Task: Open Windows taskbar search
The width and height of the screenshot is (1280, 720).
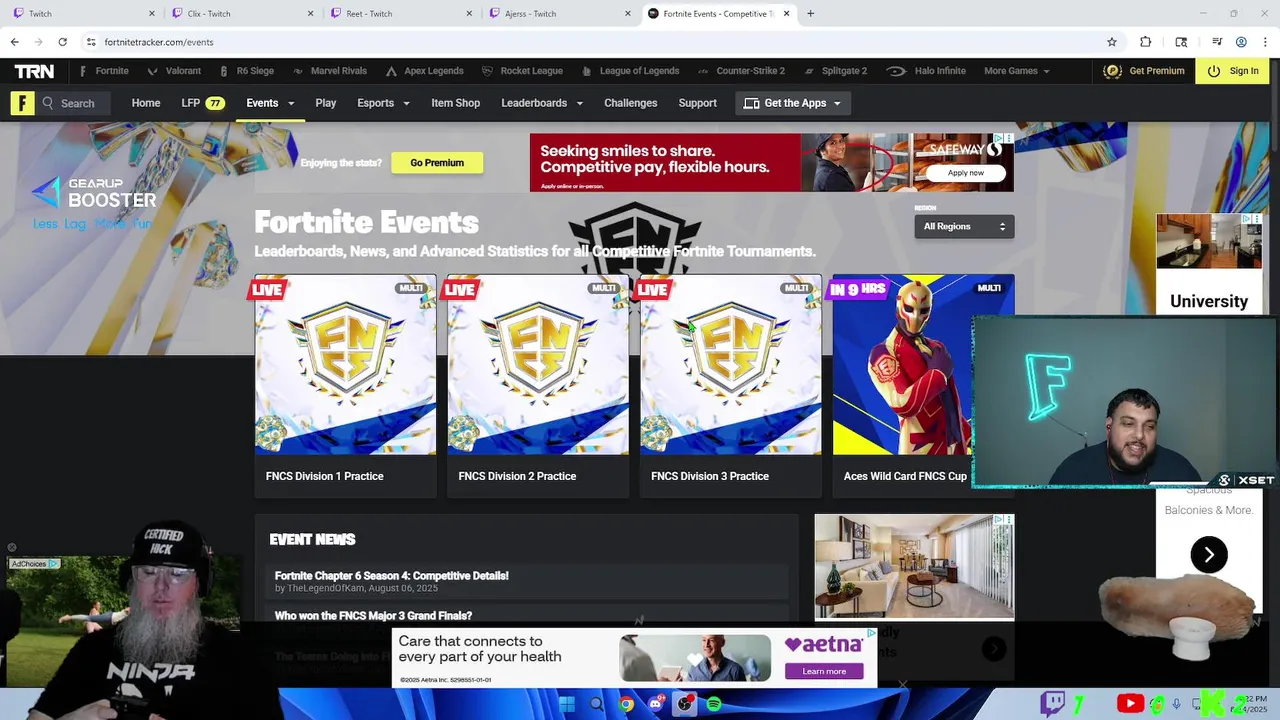Action: point(597,704)
